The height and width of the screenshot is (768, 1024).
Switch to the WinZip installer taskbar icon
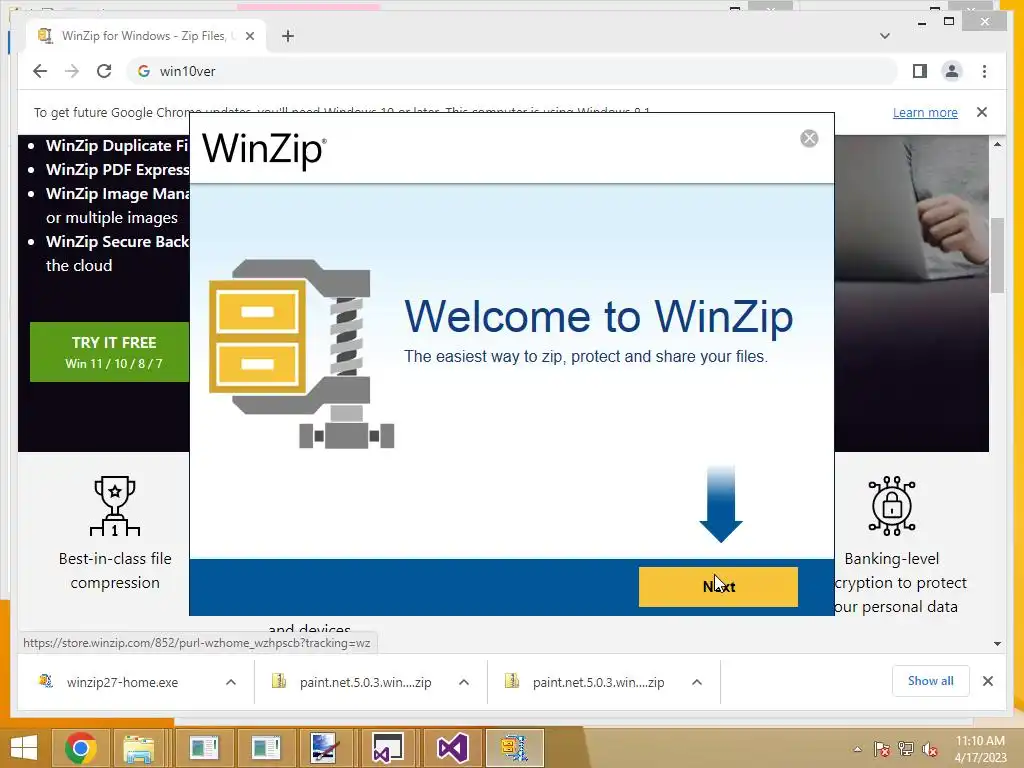pyautogui.click(x=515, y=748)
